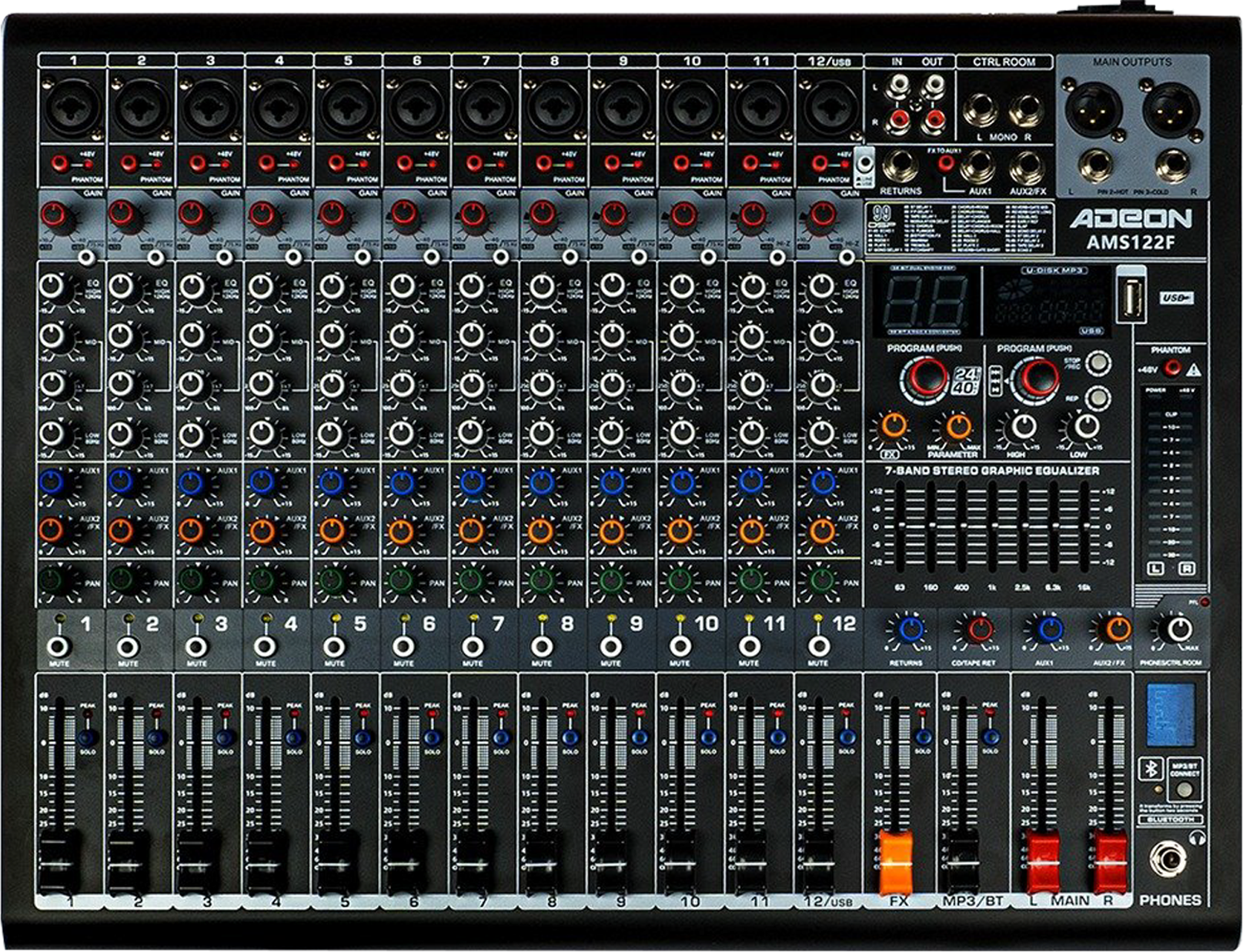Screen dimensions: 1243x952
Task: Enable SOLO on the FX fader strip
Action: (x=922, y=737)
